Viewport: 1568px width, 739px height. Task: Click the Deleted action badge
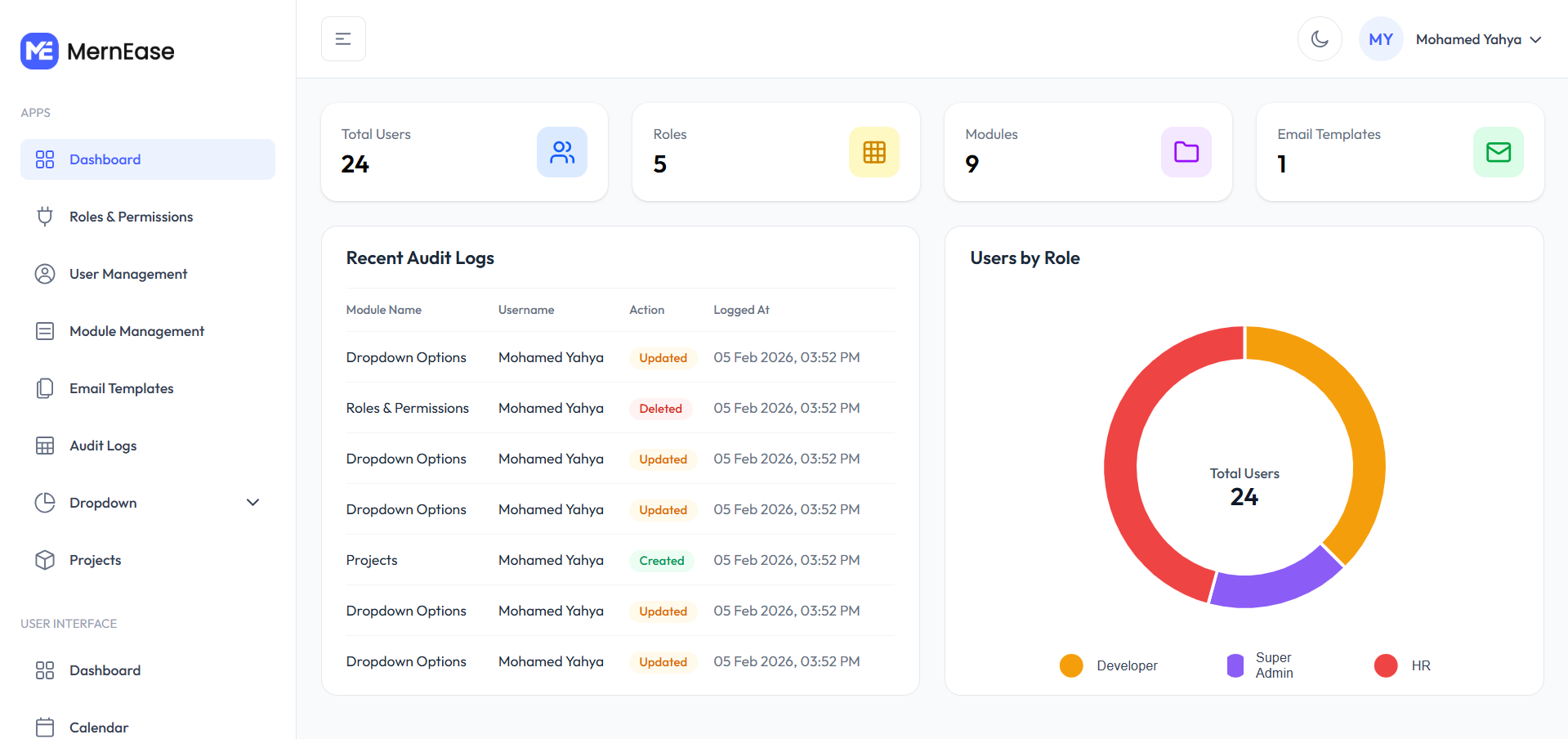tap(660, 409)
